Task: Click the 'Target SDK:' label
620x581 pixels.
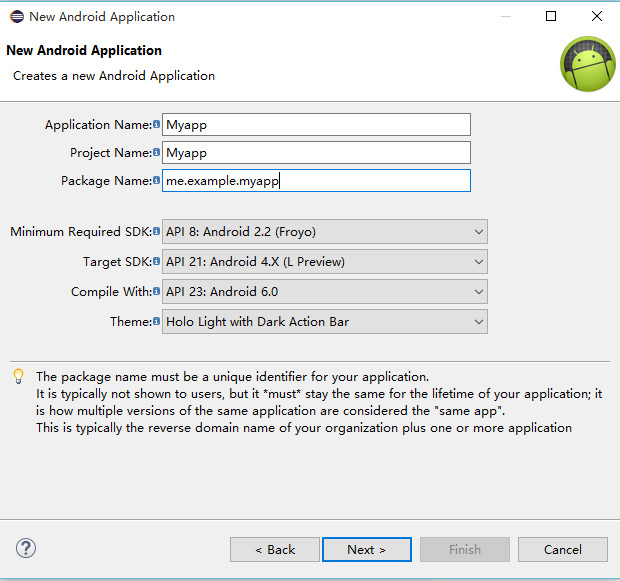Action: (117, 261)
